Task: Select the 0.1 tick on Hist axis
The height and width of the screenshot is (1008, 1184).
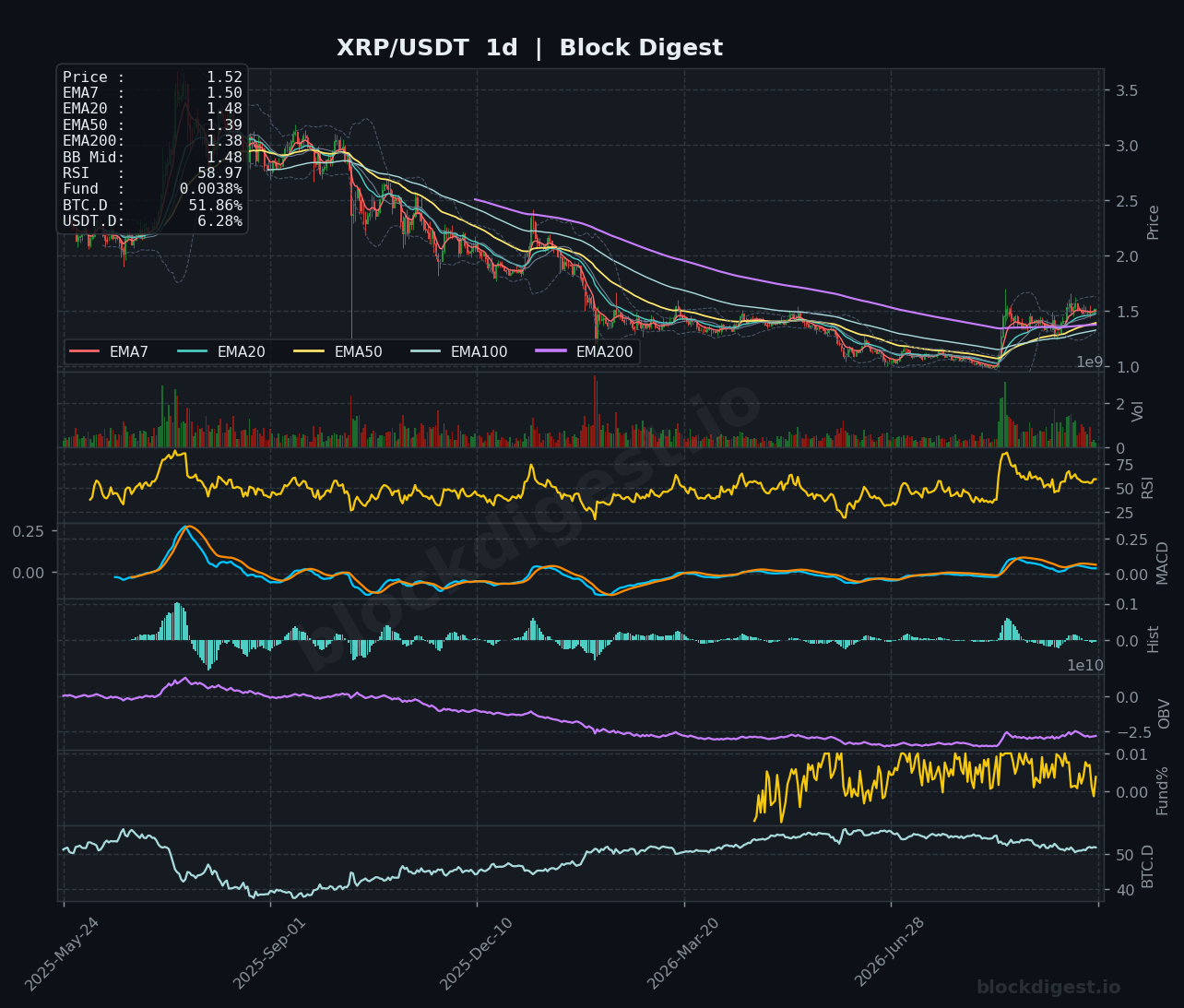Action: tap(1126, 604)
